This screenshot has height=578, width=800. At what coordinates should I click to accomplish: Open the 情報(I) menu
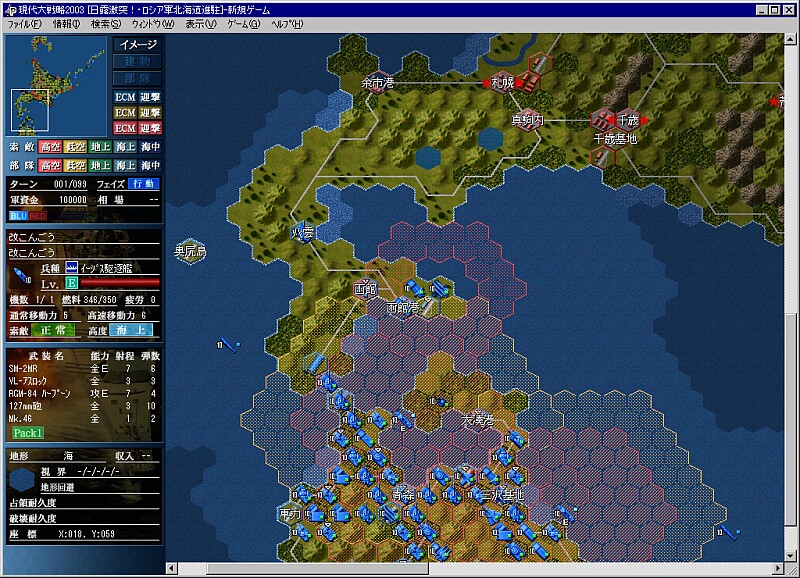66,24
